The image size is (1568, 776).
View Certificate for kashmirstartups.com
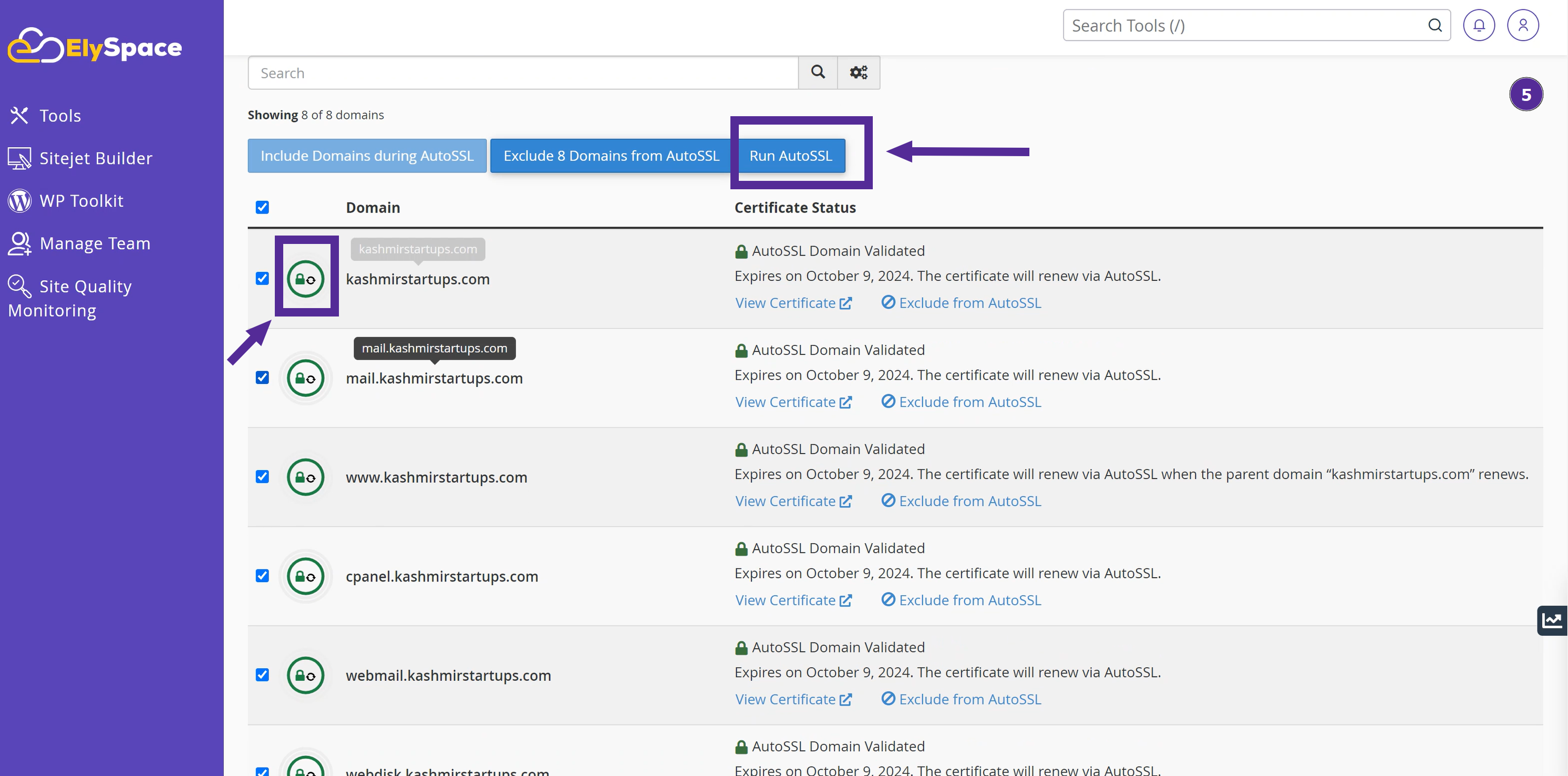click(x=793, y=303)
